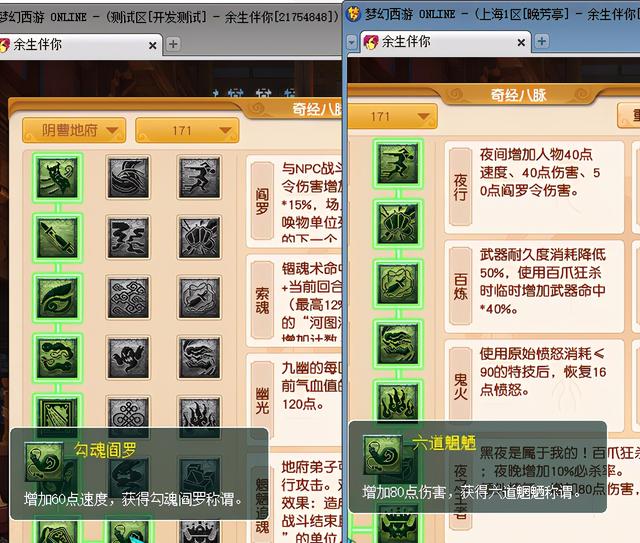Click the 百炼 skill label
This screenshot has width=640, height=543.
[460, 287]
